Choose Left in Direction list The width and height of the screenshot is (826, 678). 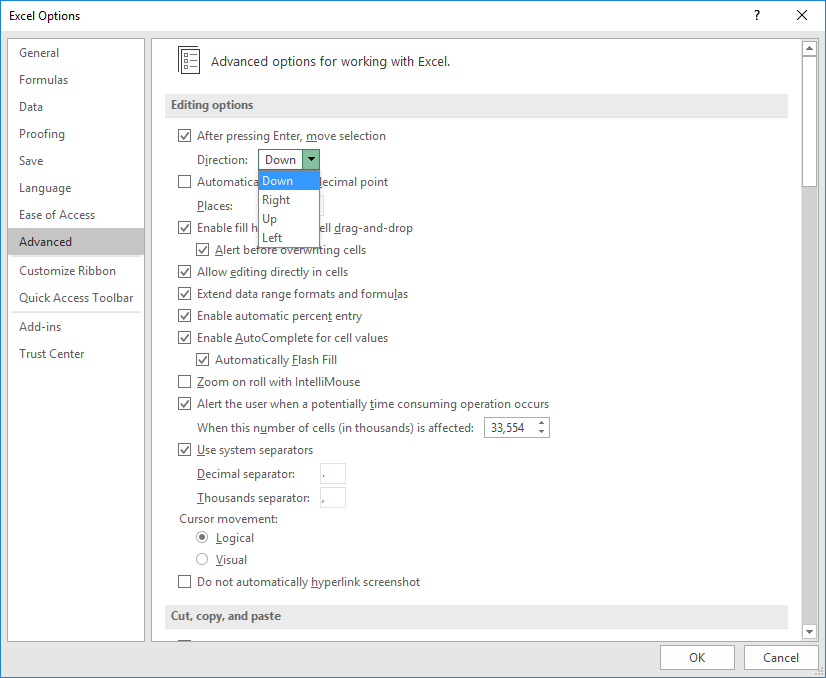289,238
